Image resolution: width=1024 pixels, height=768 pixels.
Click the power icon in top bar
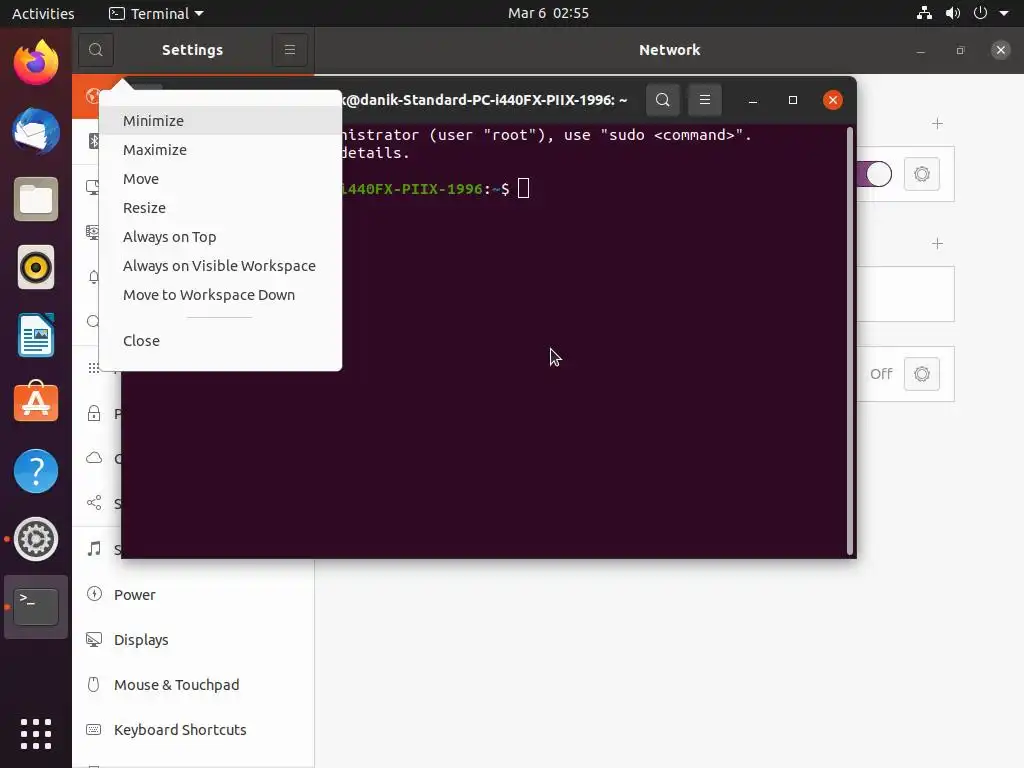980,13
